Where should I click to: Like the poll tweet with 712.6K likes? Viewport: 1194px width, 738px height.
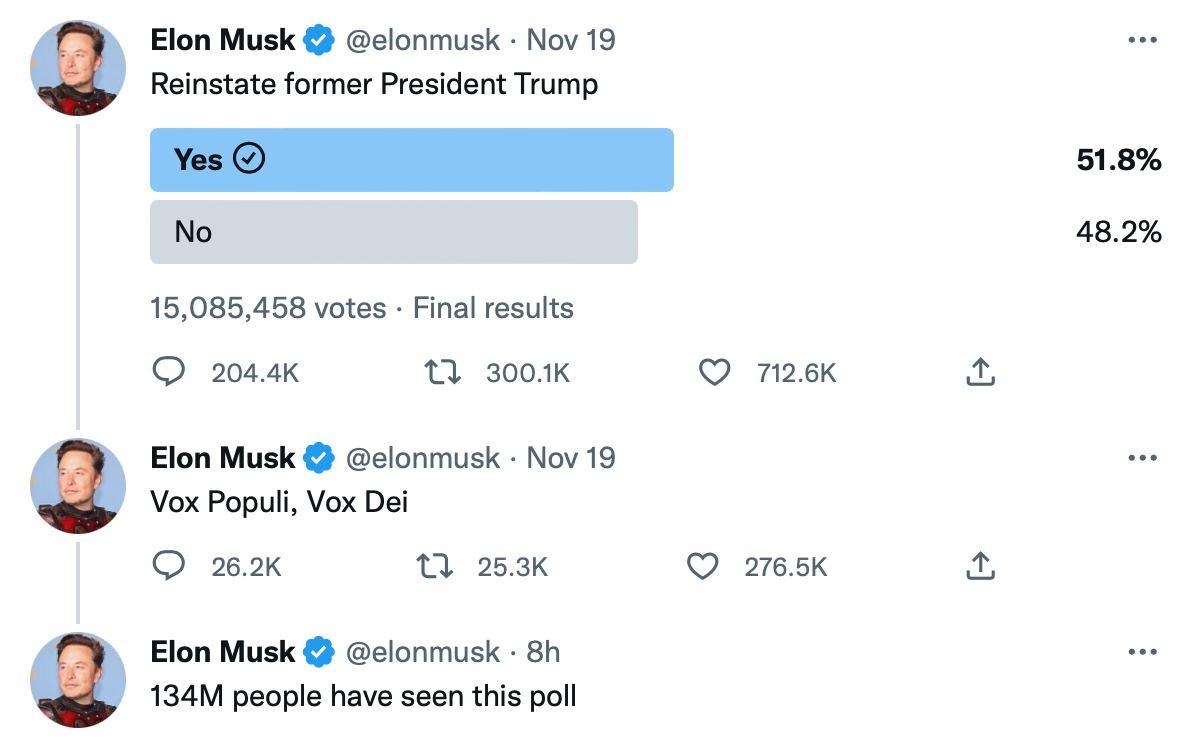pyautogui.click(x=713, y=373)
